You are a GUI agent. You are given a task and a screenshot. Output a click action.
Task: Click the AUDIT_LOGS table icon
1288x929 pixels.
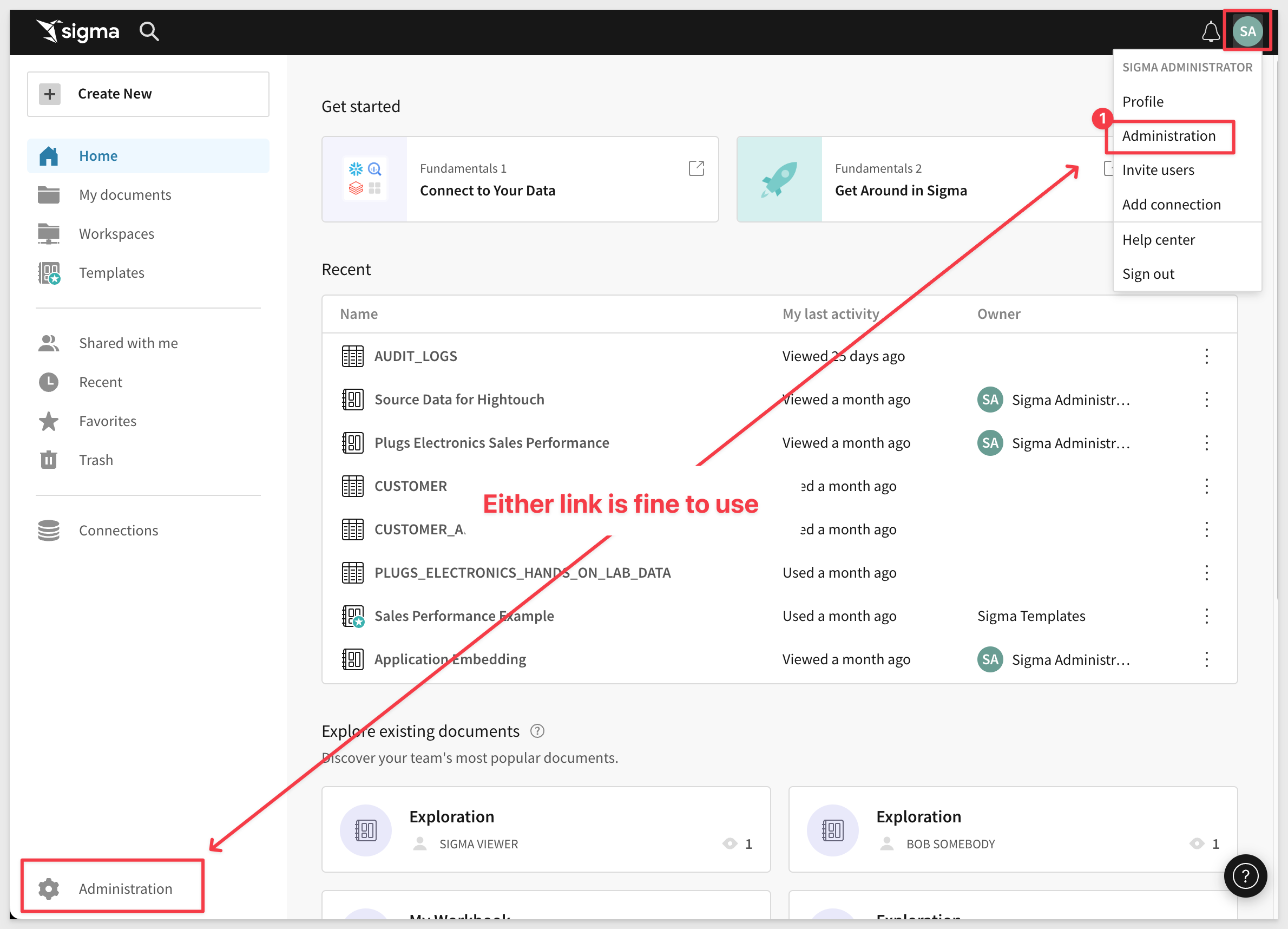(353, 356)
